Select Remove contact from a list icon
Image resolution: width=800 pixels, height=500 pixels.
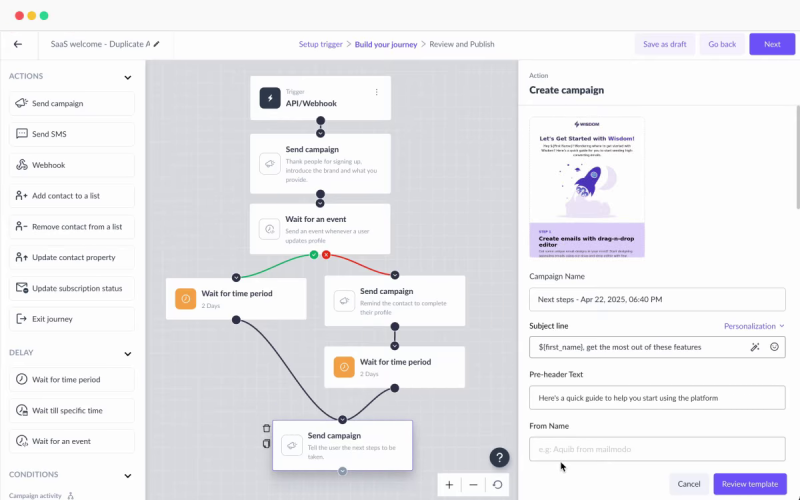tap(21, 227)
